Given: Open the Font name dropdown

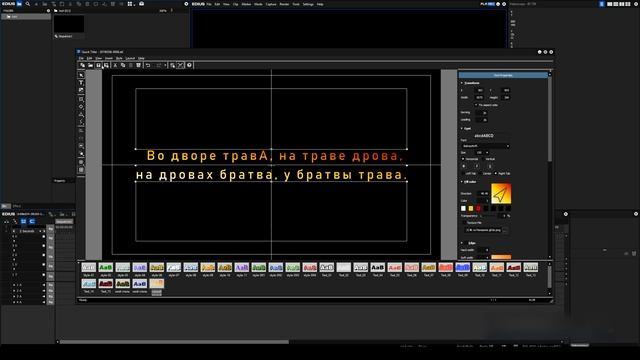Looking at the screenshot, I should [486, 146].
